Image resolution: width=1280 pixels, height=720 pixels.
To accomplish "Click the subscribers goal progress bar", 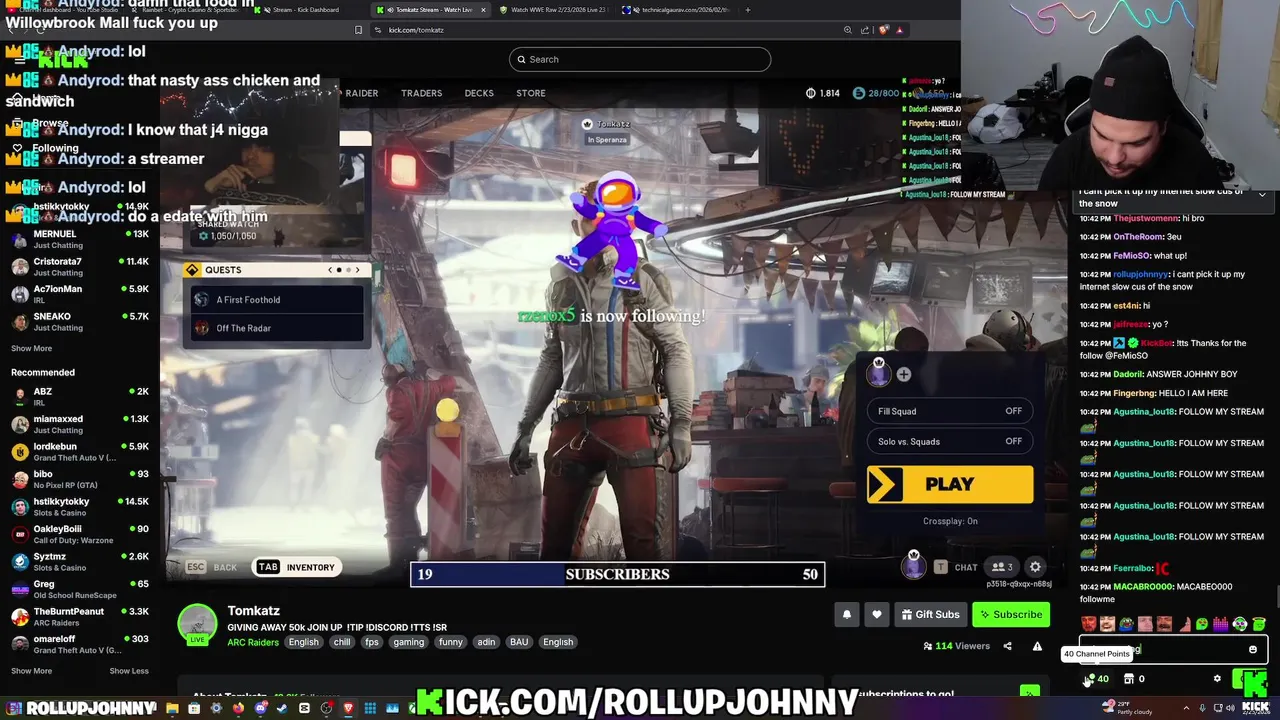I will (617, 574).
